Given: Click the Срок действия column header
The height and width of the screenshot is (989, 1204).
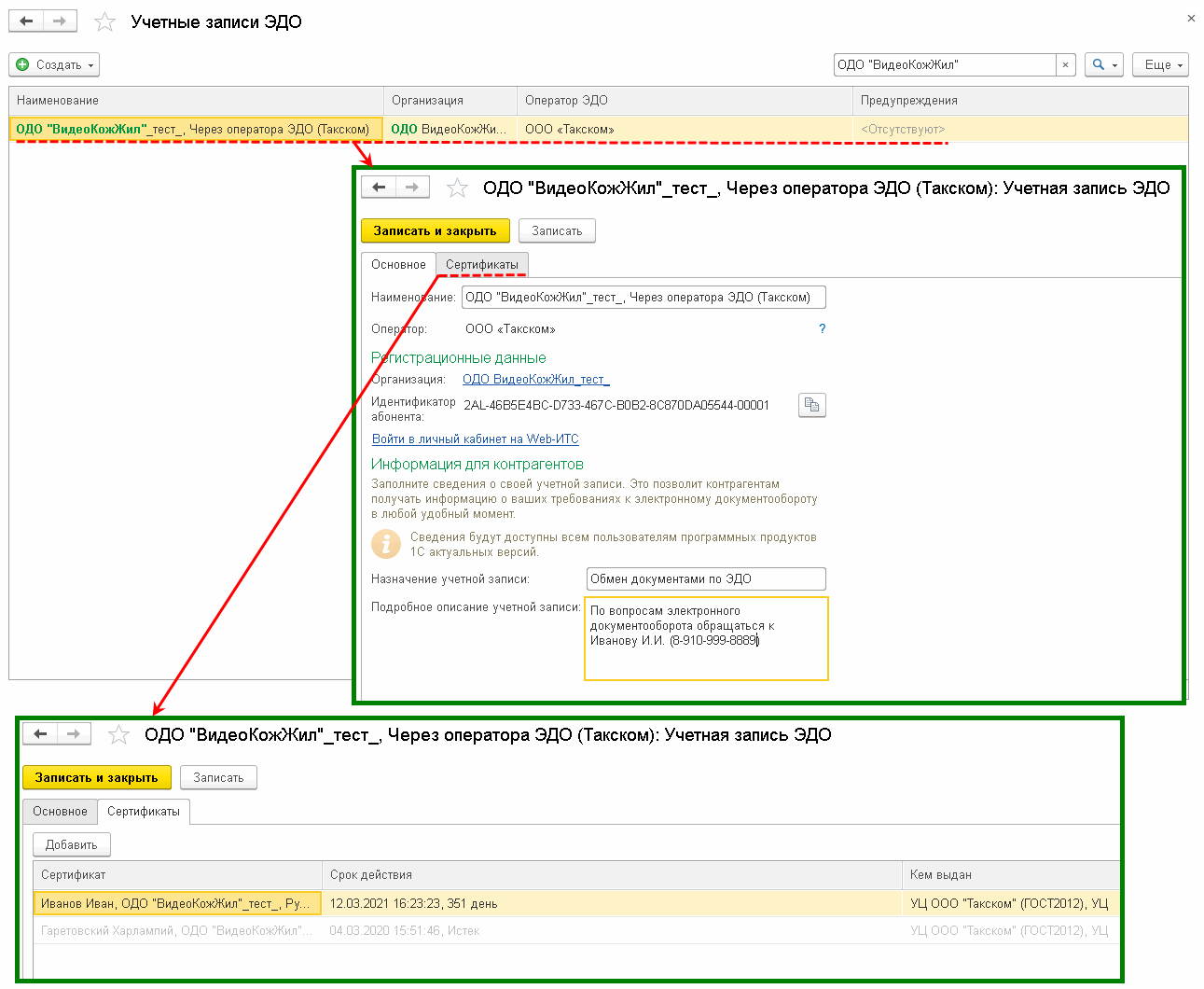Looking at the screenshot, I should point(612,874).
